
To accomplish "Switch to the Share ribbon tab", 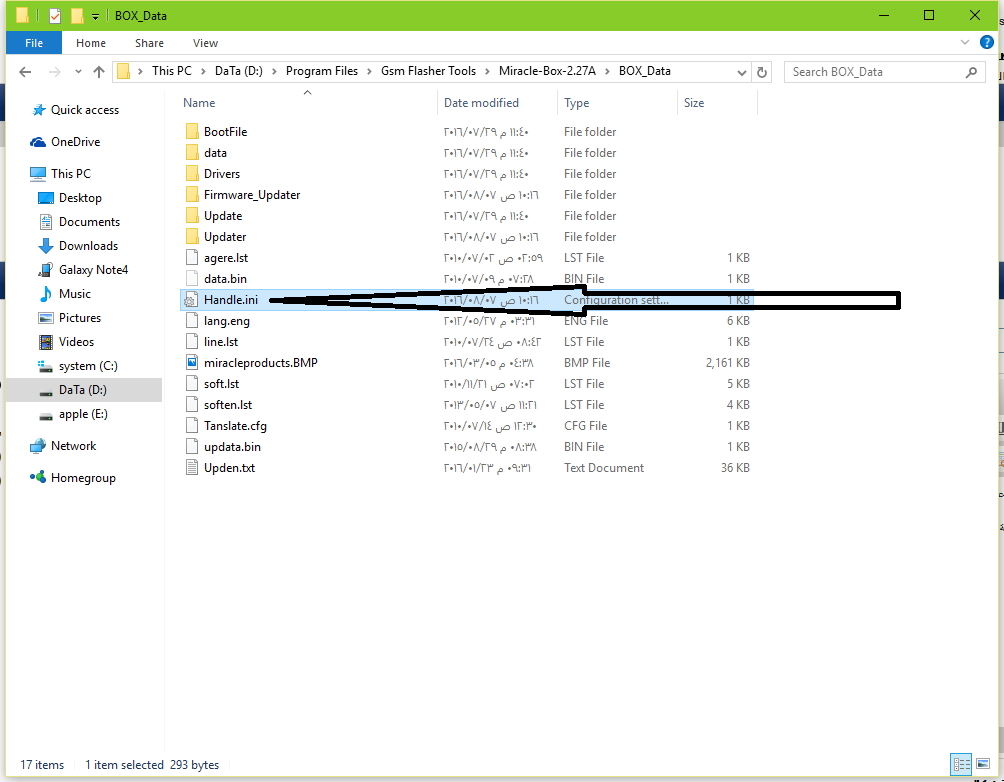I will [x=149, y=43].
